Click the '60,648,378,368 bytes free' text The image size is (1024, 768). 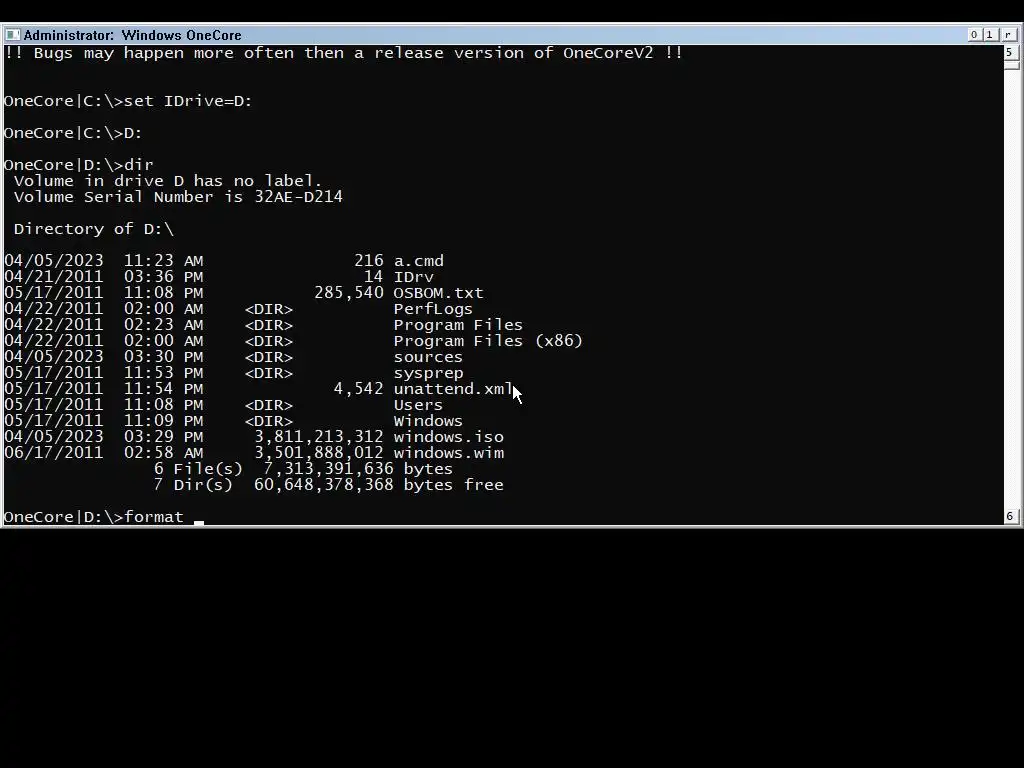[x=379, y=485]
